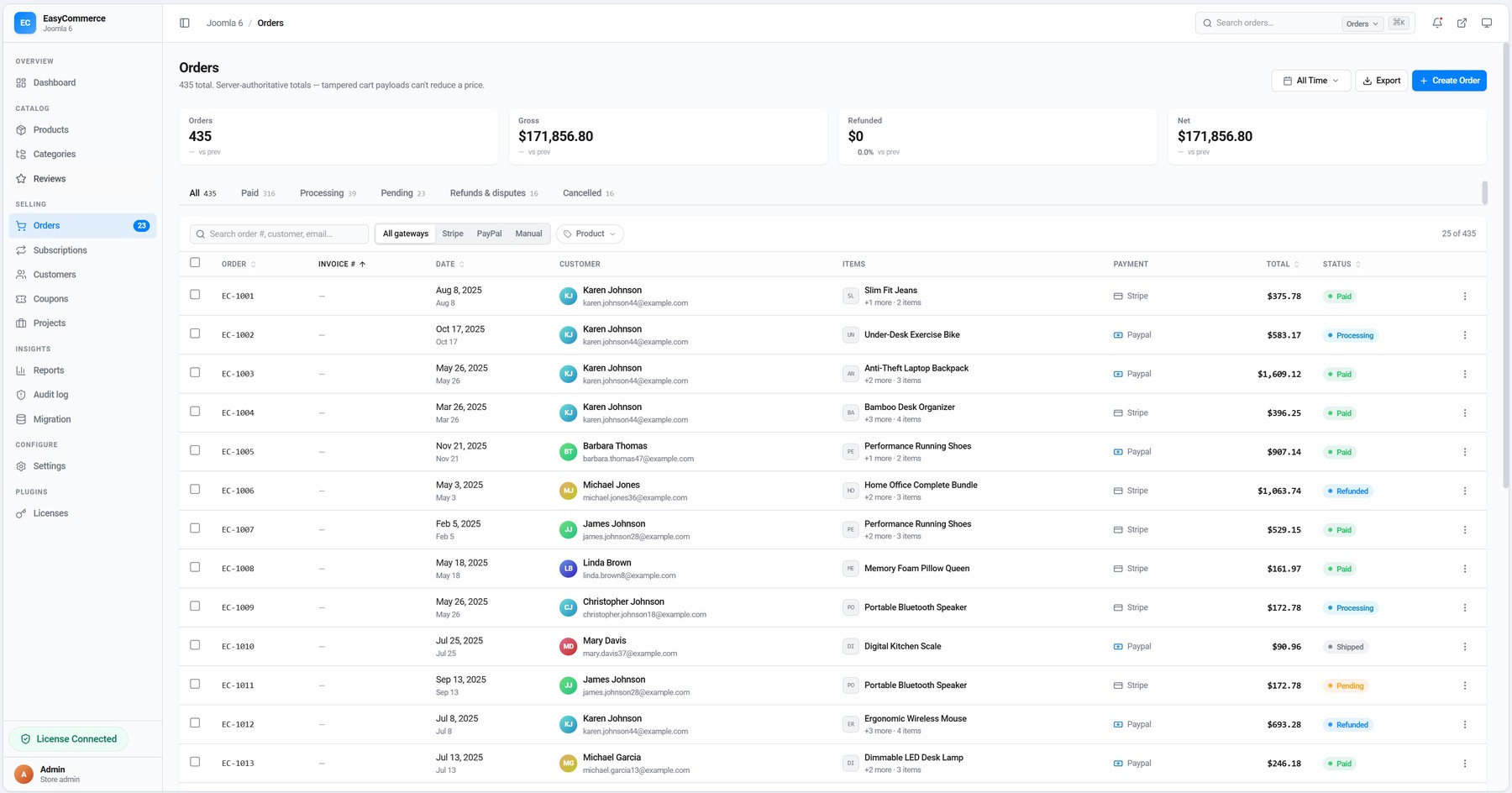This screenshot has height=793, width=1512.
Task: Sort by the Status column header
Action: (x=1341, y=265)
